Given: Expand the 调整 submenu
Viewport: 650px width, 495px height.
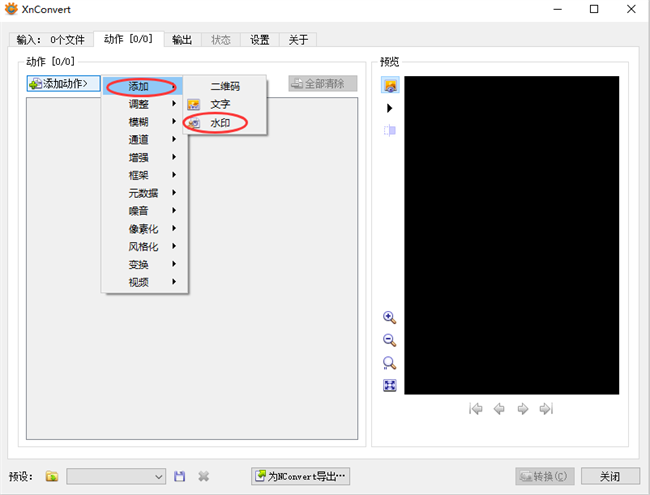Looking at the screenshot, I should pyautogui.click(x=139, y=104).
